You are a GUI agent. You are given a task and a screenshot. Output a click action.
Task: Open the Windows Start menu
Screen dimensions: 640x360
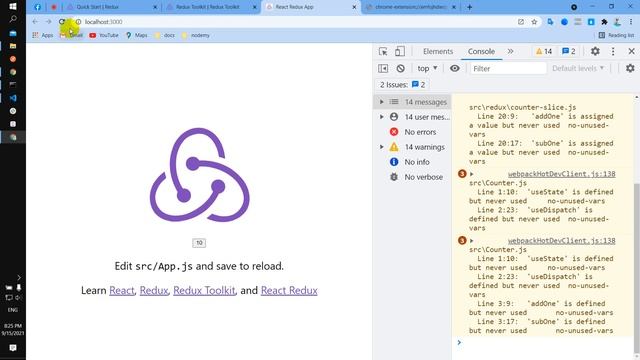pos(13,7)
